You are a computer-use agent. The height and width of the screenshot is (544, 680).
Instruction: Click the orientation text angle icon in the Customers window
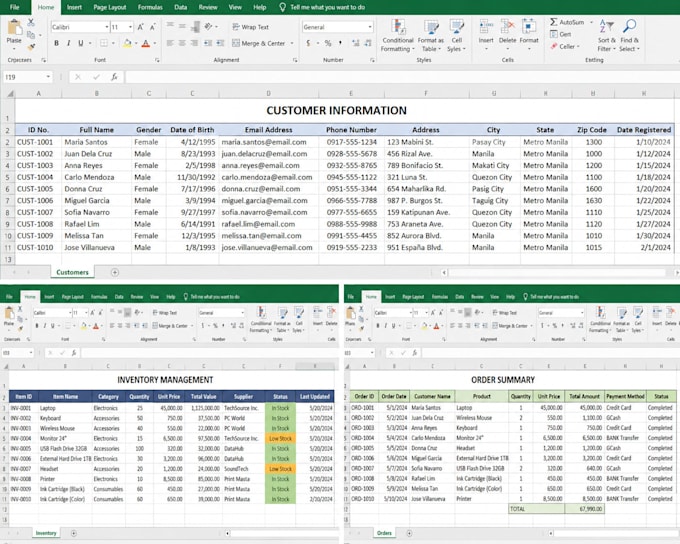209,27
